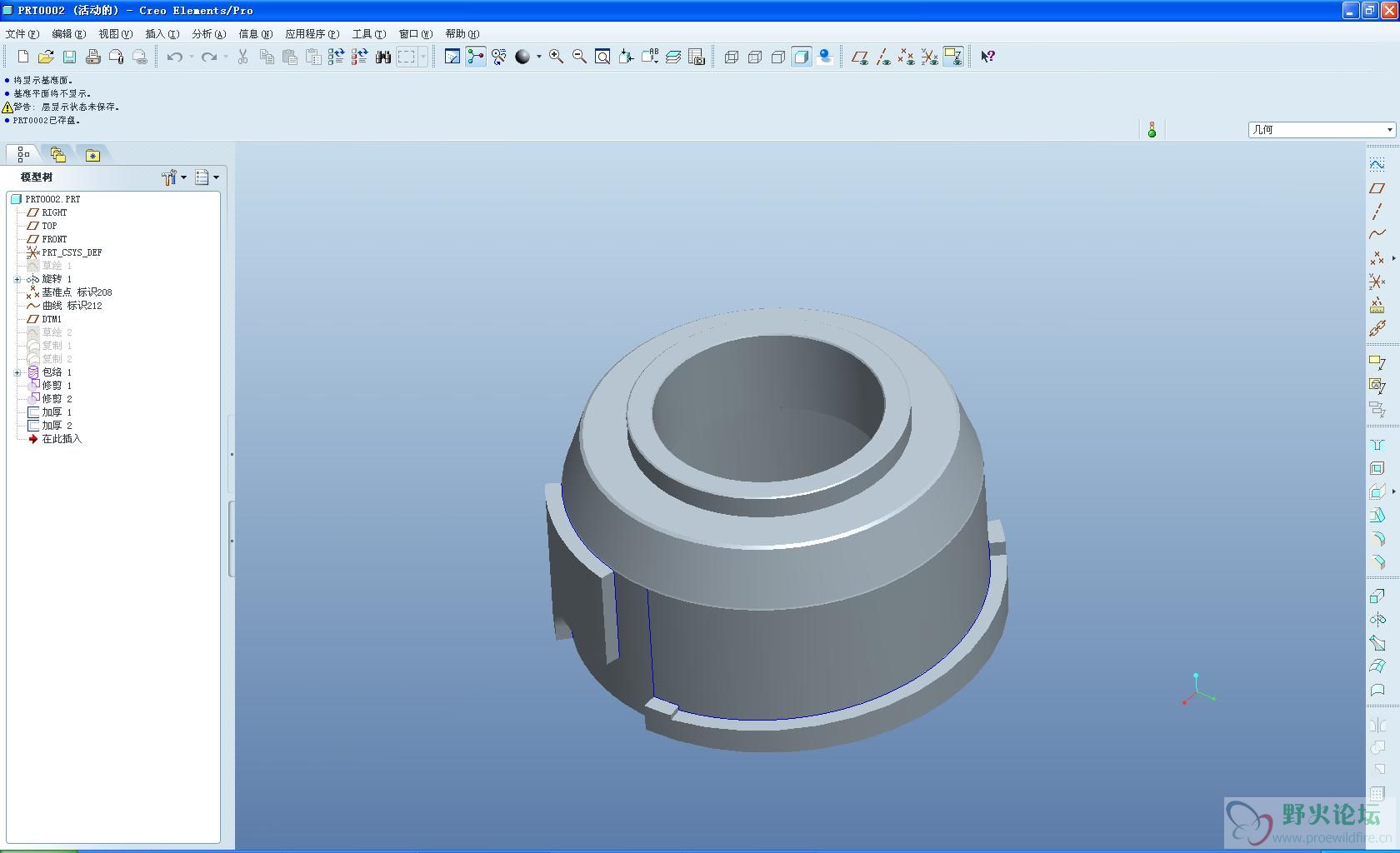
Task: Open the Find tool with the binoculars icon
Action: click(383, 57)
